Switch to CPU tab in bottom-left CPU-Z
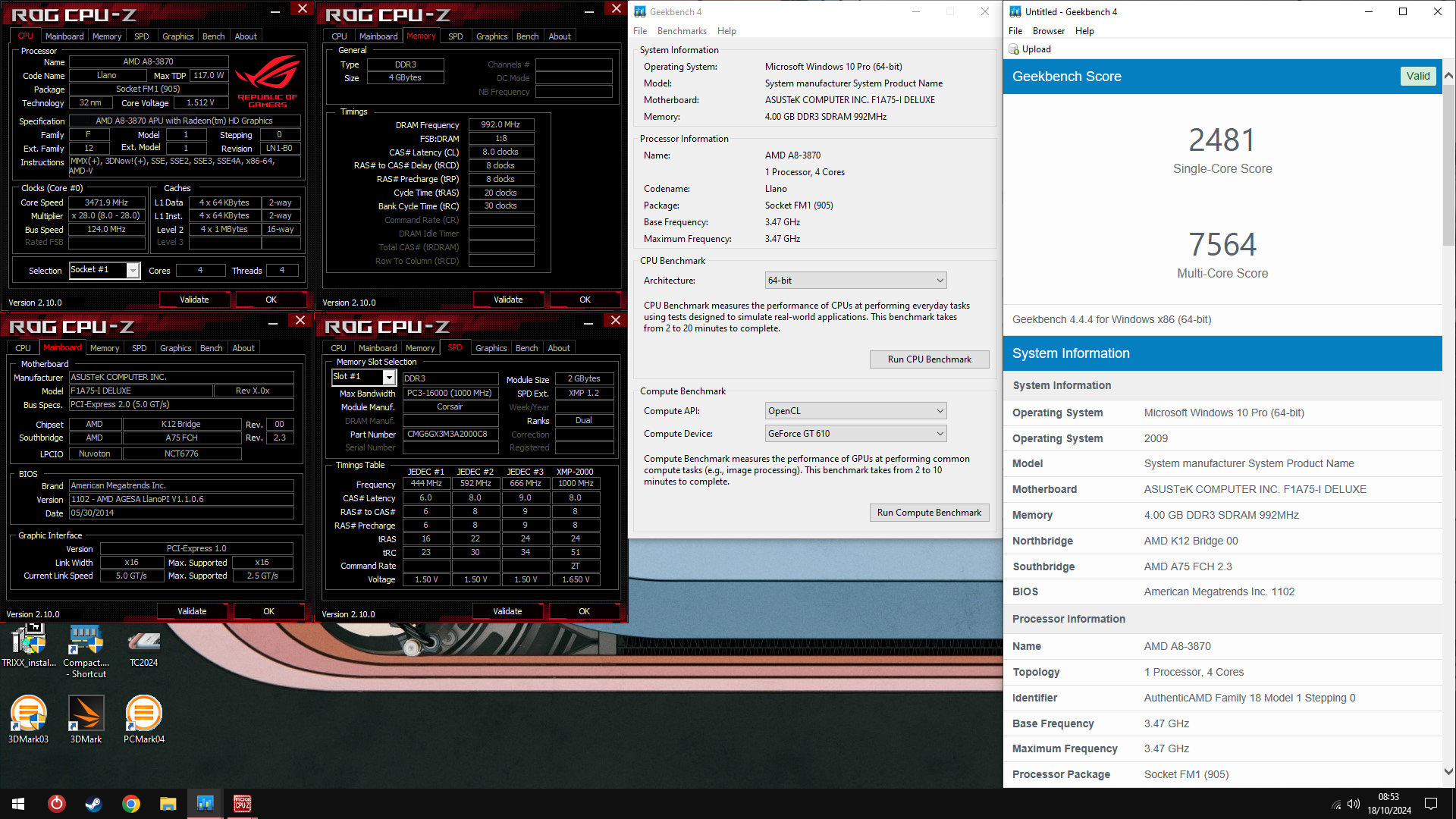The image size is (1456, 819). 24,348
